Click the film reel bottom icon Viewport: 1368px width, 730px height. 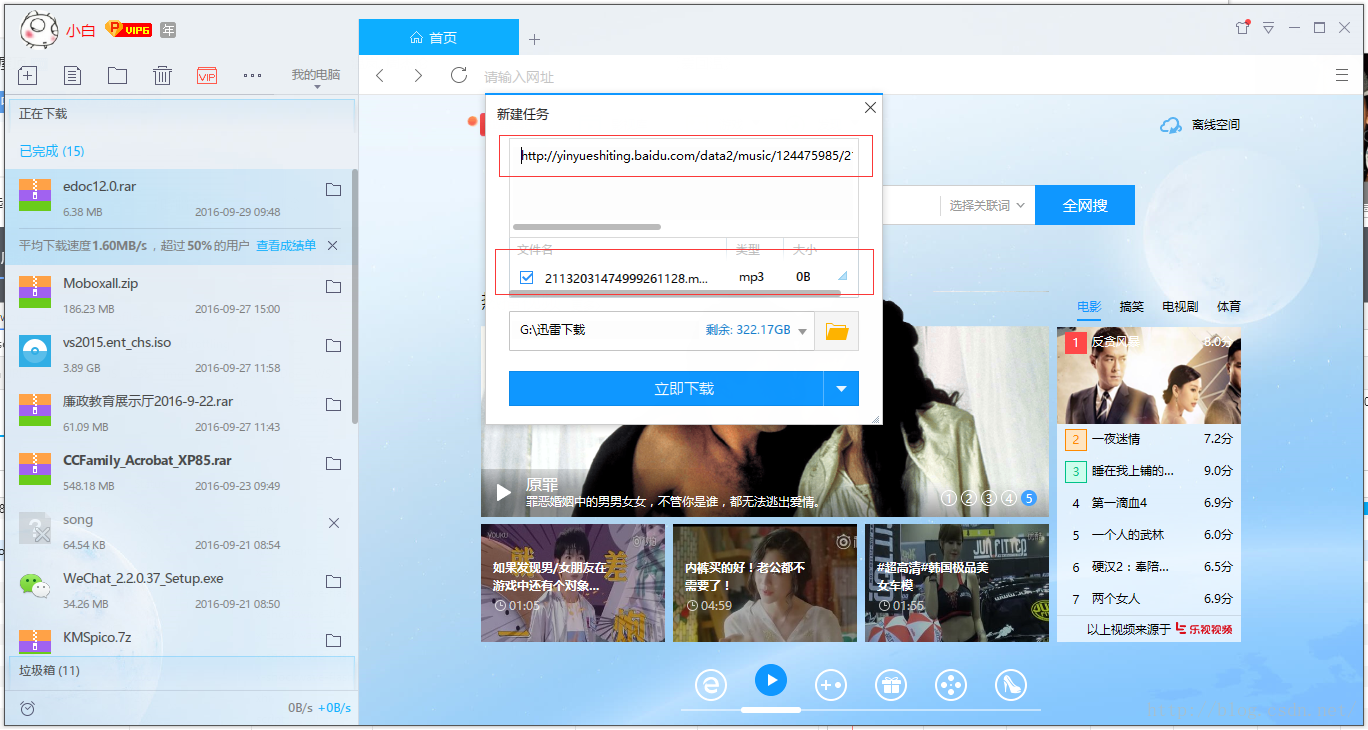(x=950, y=685)
